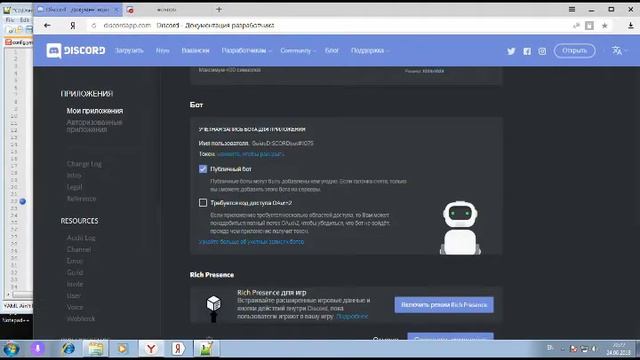Image resolution: width=640 pixels, height=360 pixels.
Task: Open the Jobs menu item
Action: (x=196, y=51)
